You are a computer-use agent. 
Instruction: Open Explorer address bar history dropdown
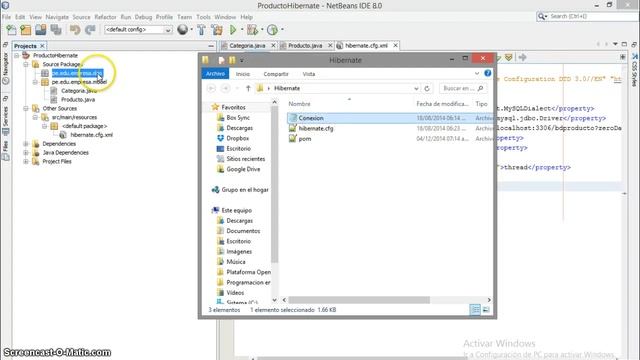(416, 89)
